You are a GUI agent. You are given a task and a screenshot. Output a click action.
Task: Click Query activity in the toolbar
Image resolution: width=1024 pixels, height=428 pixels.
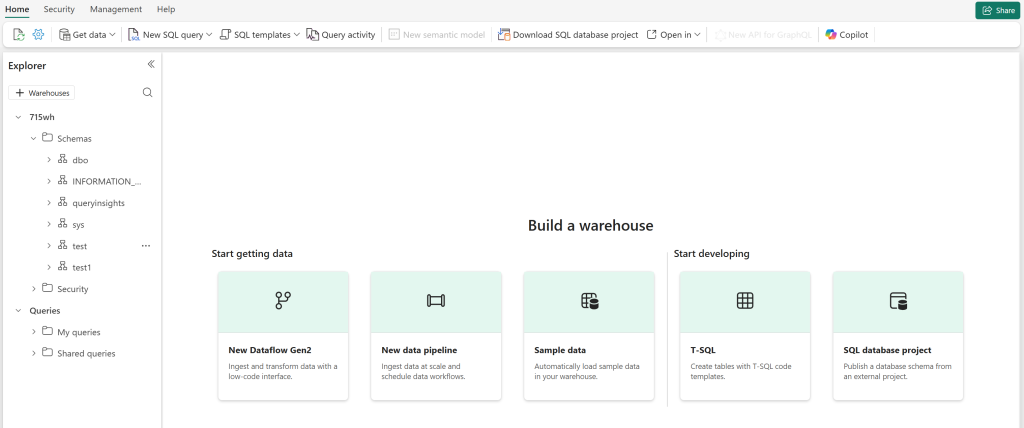341,34
